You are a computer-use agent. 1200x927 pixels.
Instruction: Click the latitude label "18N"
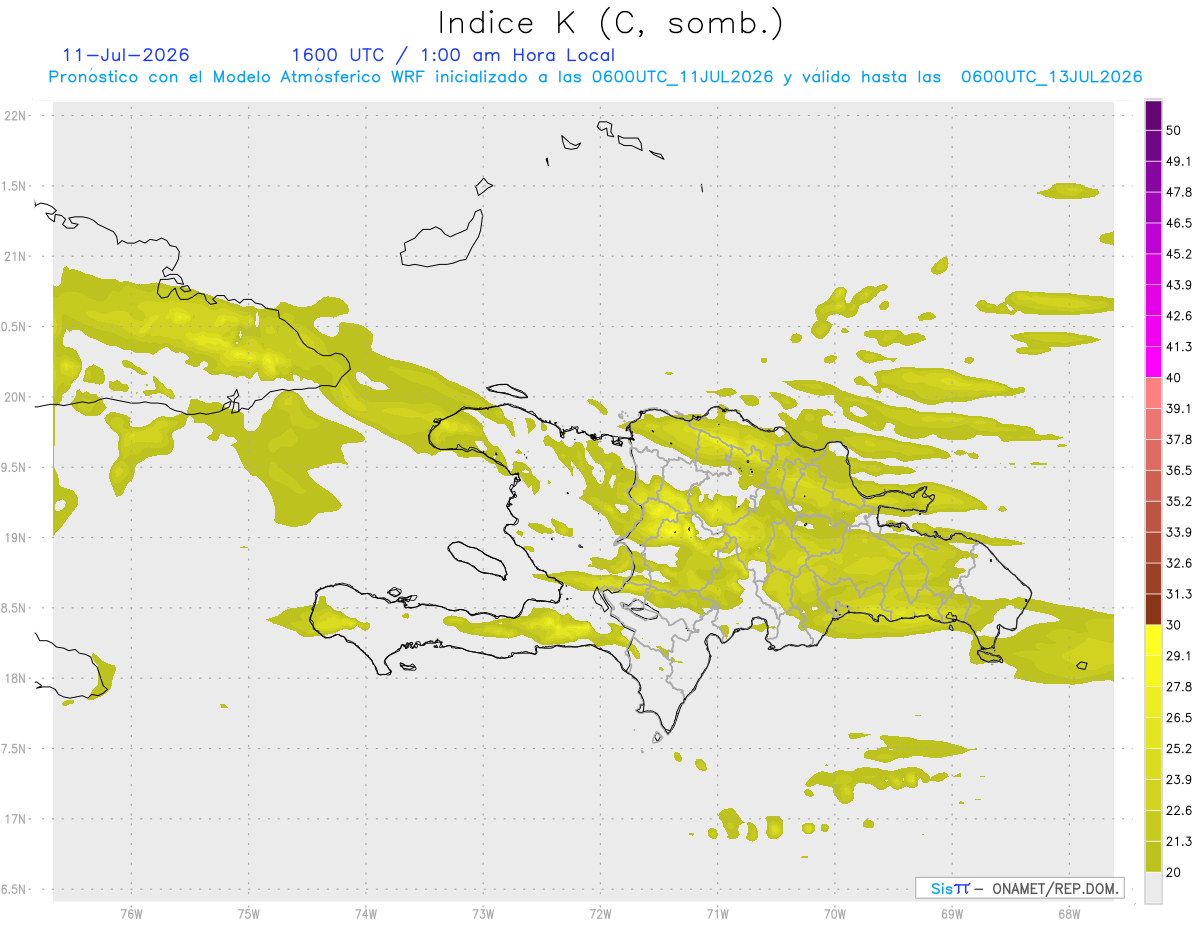[17, 678]
